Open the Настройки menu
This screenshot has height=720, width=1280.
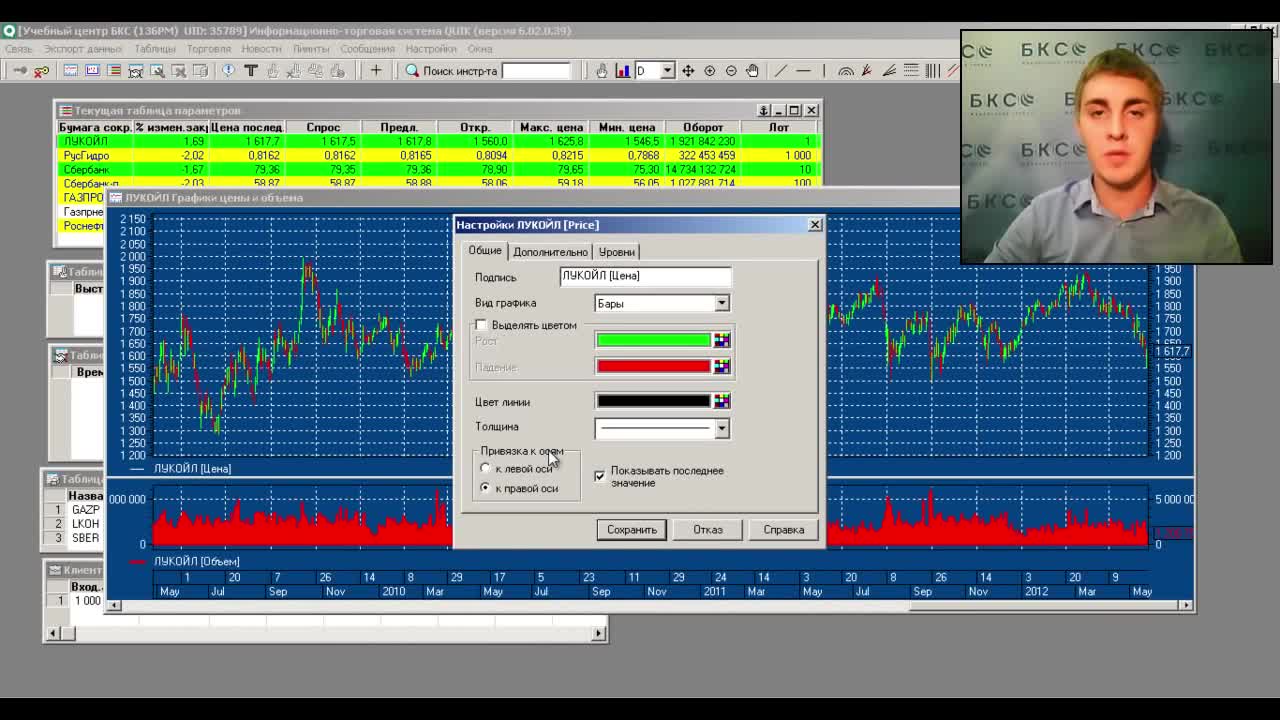(431, 48)
